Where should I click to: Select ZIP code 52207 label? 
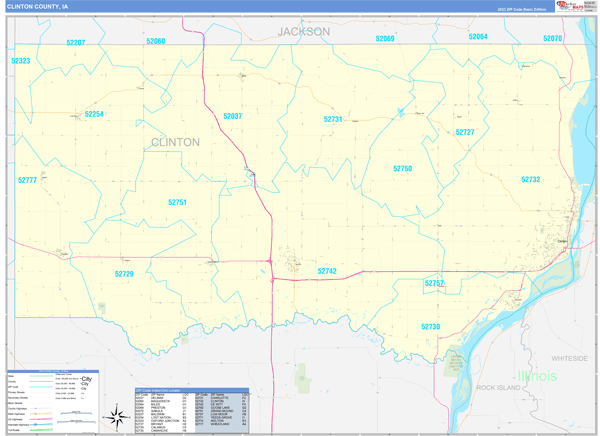(76, 42)
